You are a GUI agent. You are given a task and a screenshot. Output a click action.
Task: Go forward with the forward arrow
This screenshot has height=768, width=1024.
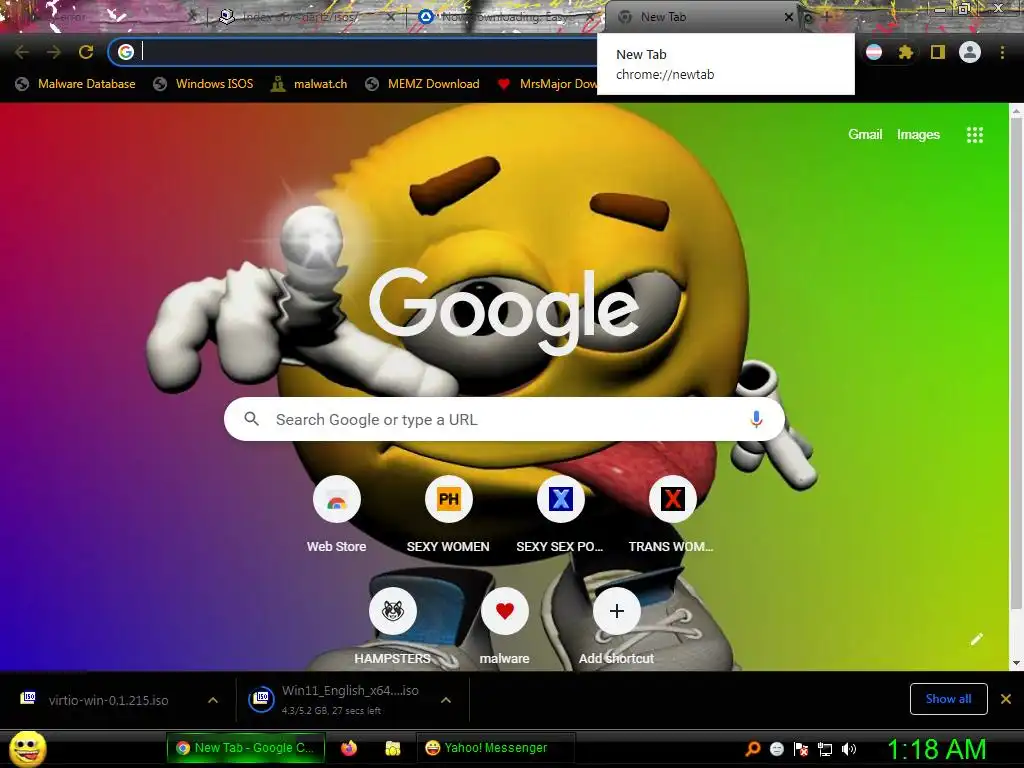(54, 52)
